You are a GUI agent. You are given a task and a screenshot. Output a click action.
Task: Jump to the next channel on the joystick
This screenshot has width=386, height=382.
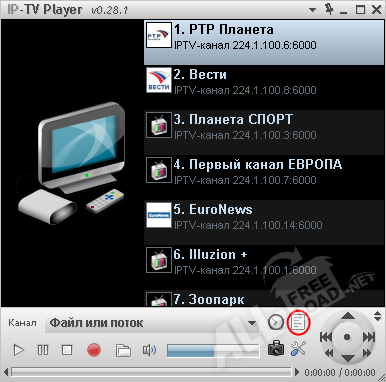pyautogui.click(x=369, y=337)
